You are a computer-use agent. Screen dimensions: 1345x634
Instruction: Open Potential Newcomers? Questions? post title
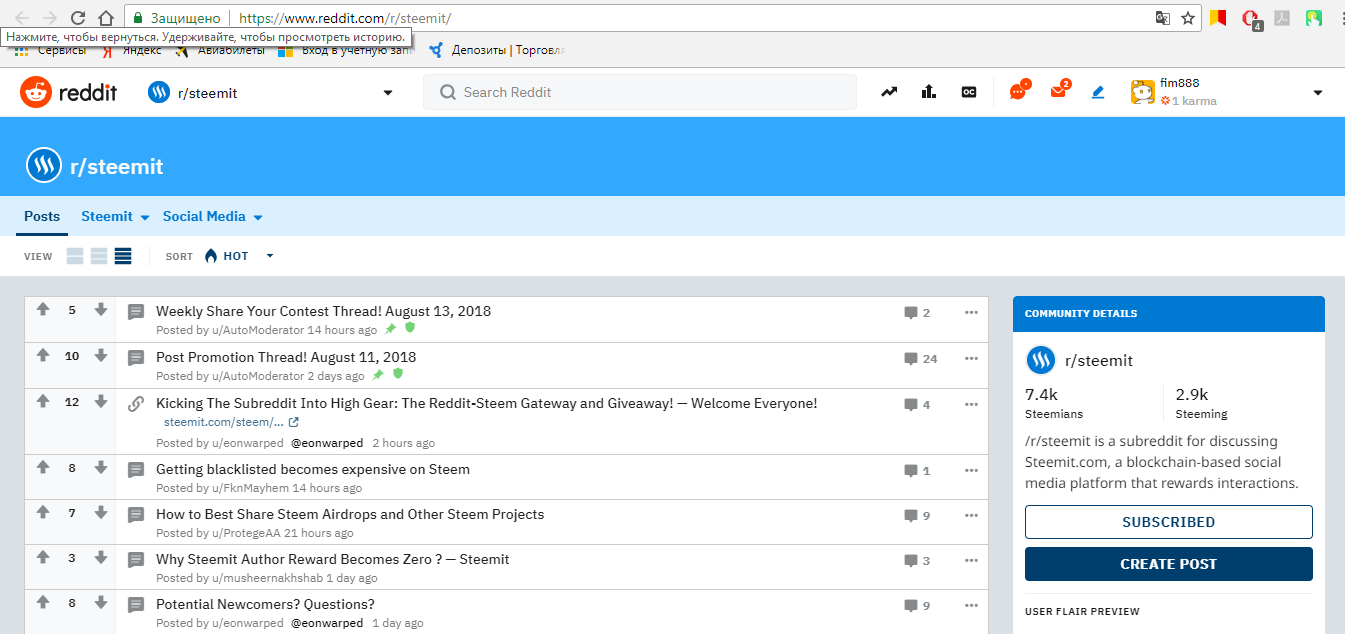265,604
